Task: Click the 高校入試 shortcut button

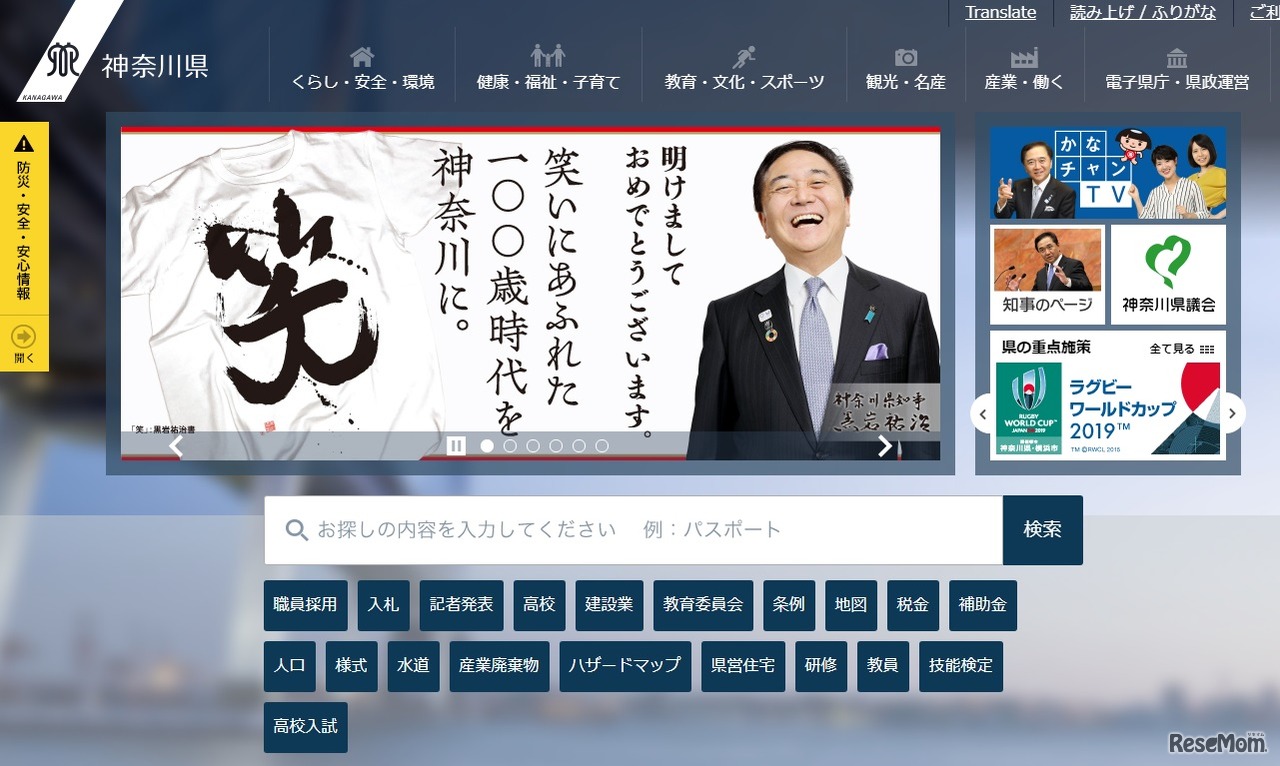Action: pos(306,727)
